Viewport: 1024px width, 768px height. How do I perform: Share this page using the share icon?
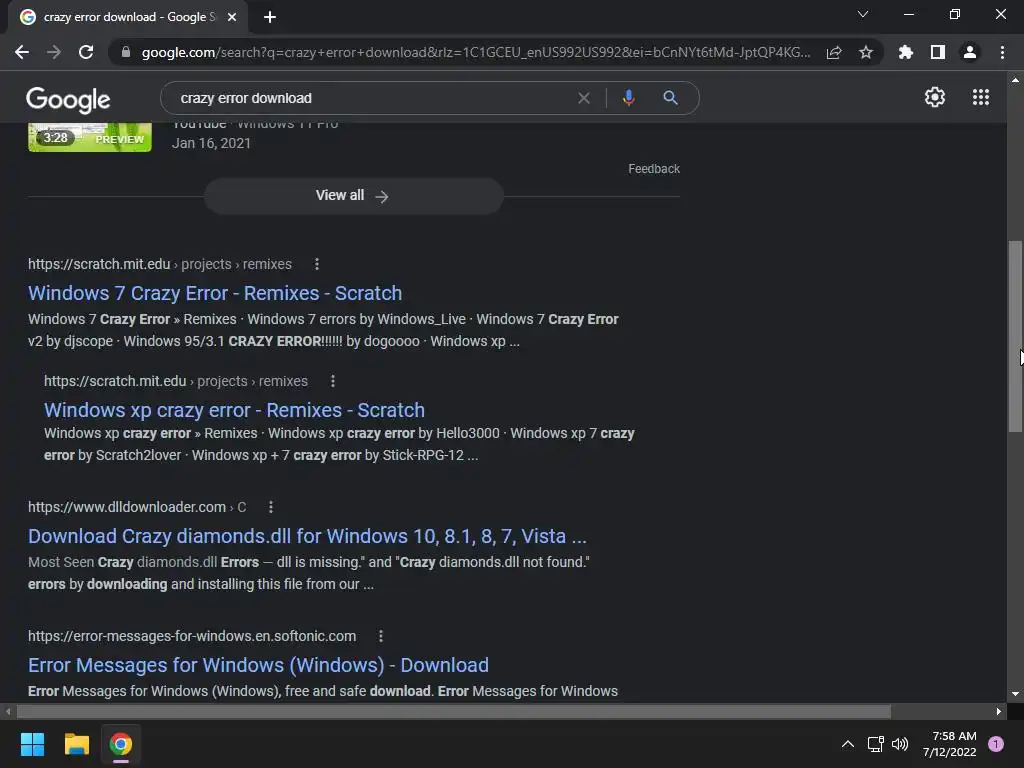coord(834,52)
